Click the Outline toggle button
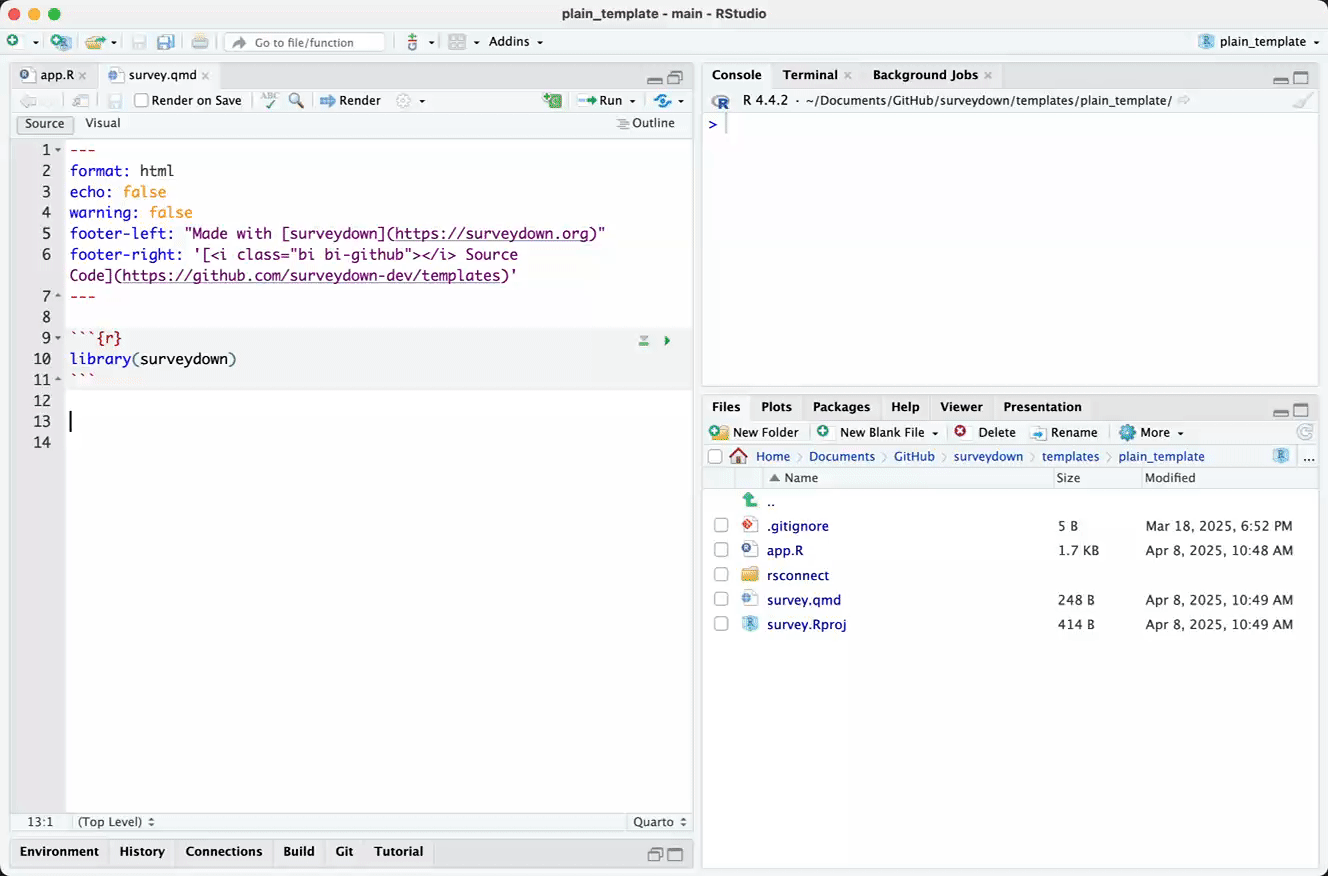This screenshot has height=876, width=1328. click(x=646, y=123)
